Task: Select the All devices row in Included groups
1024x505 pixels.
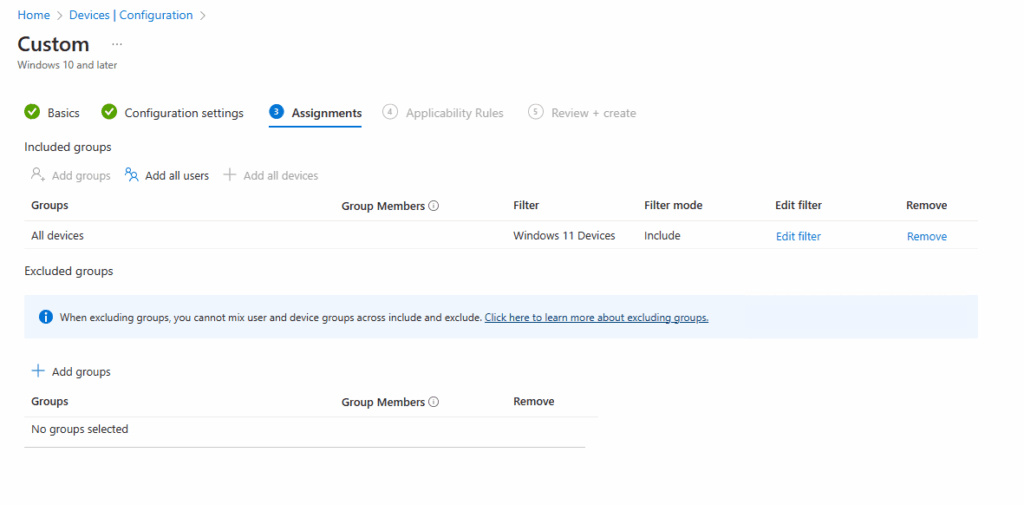Action: point(58,236)
